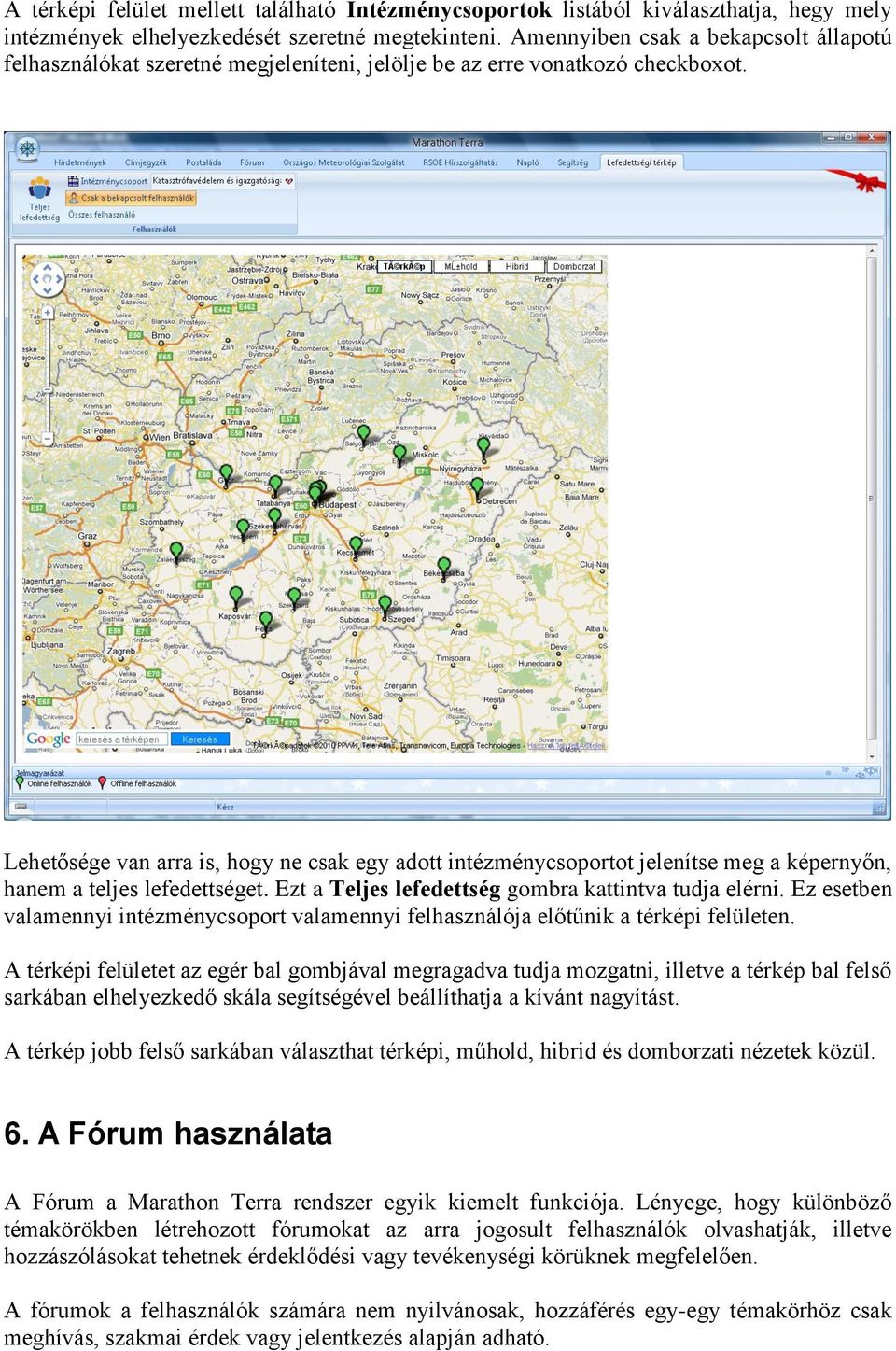Switch to the Napló tab
896x1351 pixels.
527,162
